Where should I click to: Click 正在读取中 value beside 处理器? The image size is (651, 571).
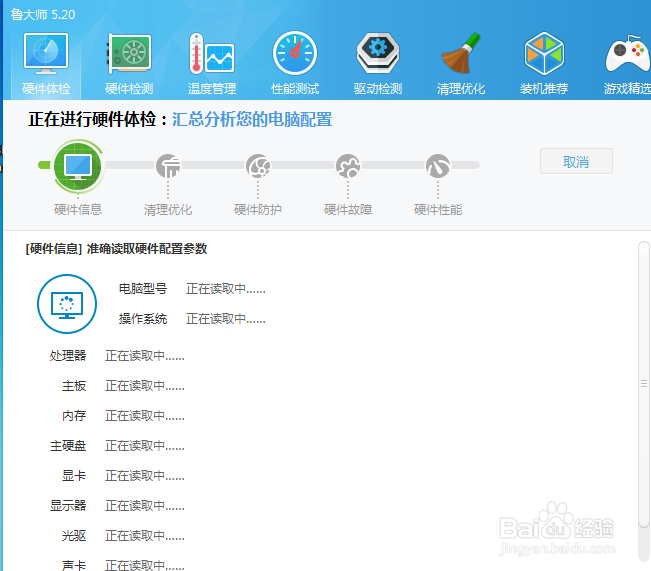coord(145,356)
